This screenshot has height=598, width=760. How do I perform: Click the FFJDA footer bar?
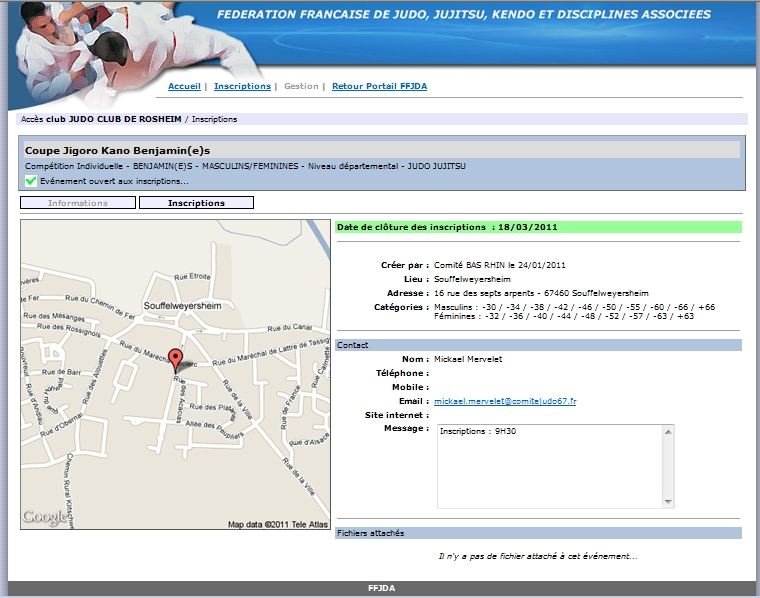click(x=381, y=589)
